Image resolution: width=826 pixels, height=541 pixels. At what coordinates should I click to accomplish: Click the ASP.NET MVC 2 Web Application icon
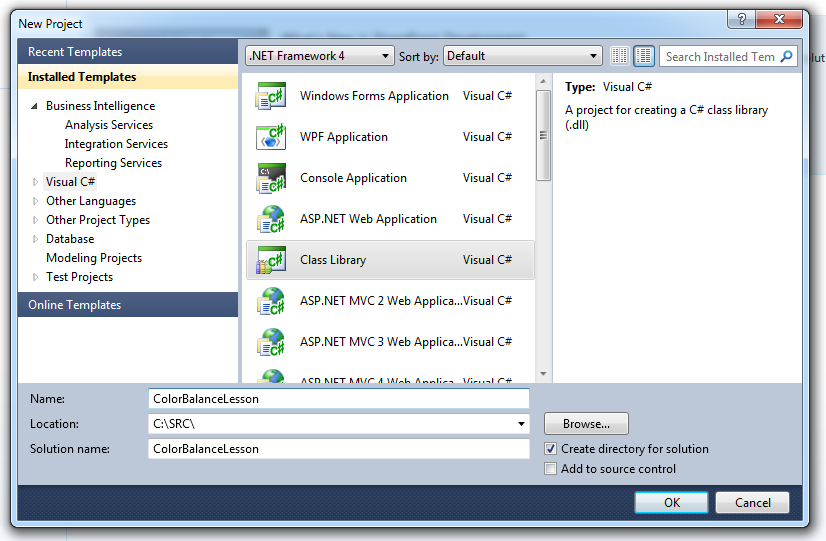271,301
